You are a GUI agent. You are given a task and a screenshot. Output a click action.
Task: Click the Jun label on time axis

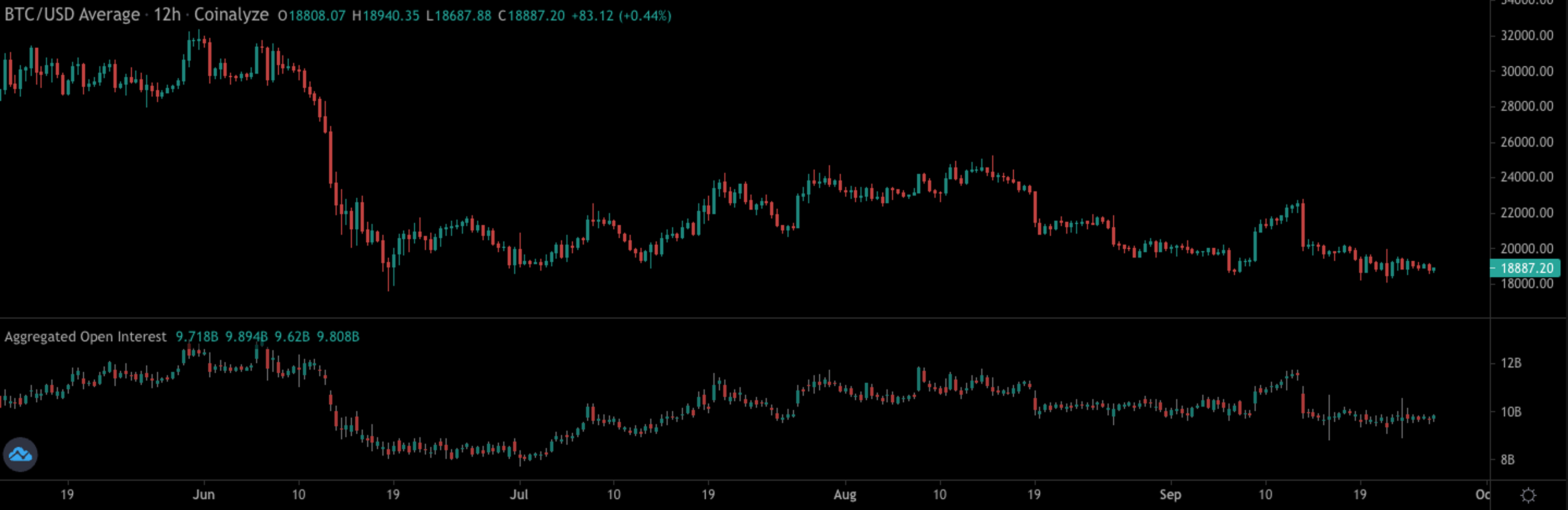click(203, 495)
